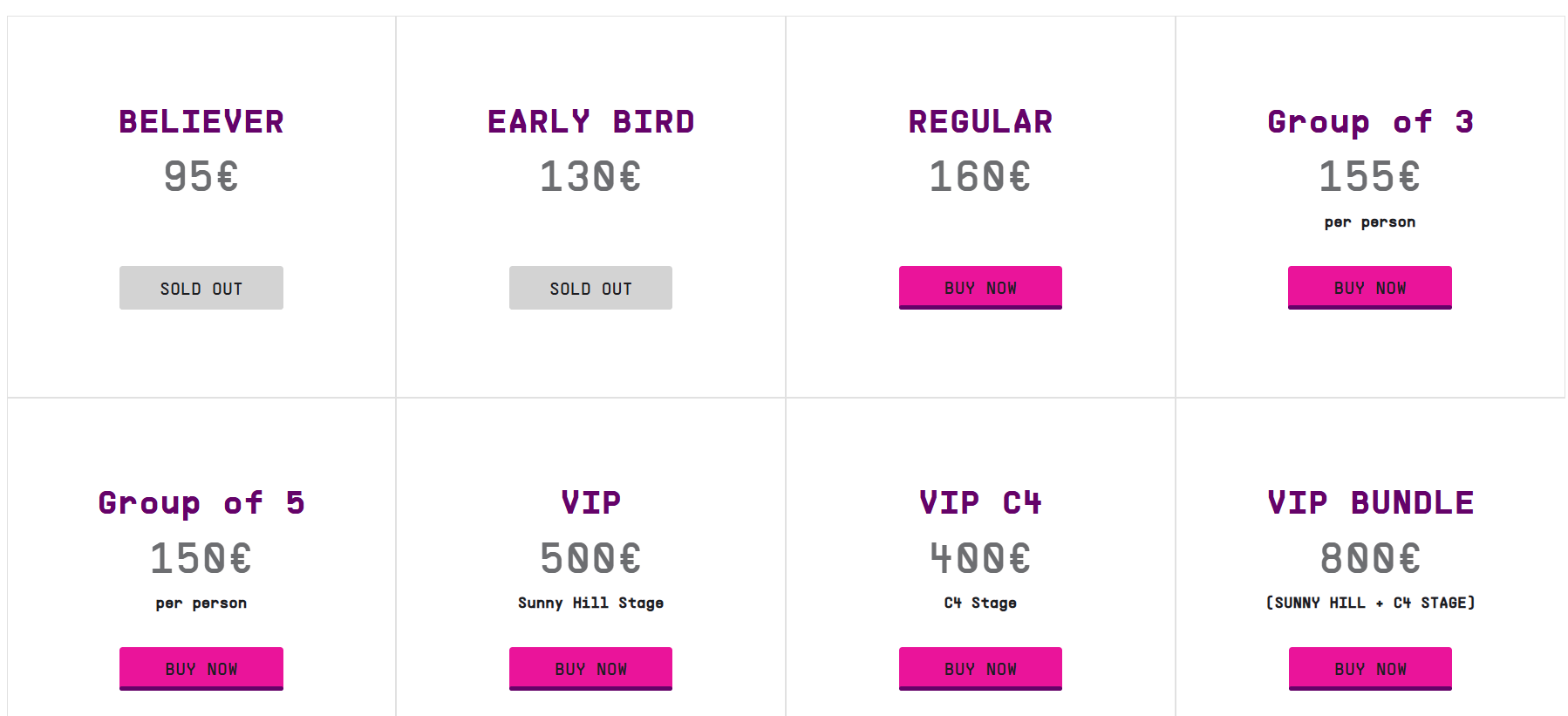Click SOLD OUT button under EARLY BIRD
This screenshot has width=1568, height=716.
click(590, 288)
